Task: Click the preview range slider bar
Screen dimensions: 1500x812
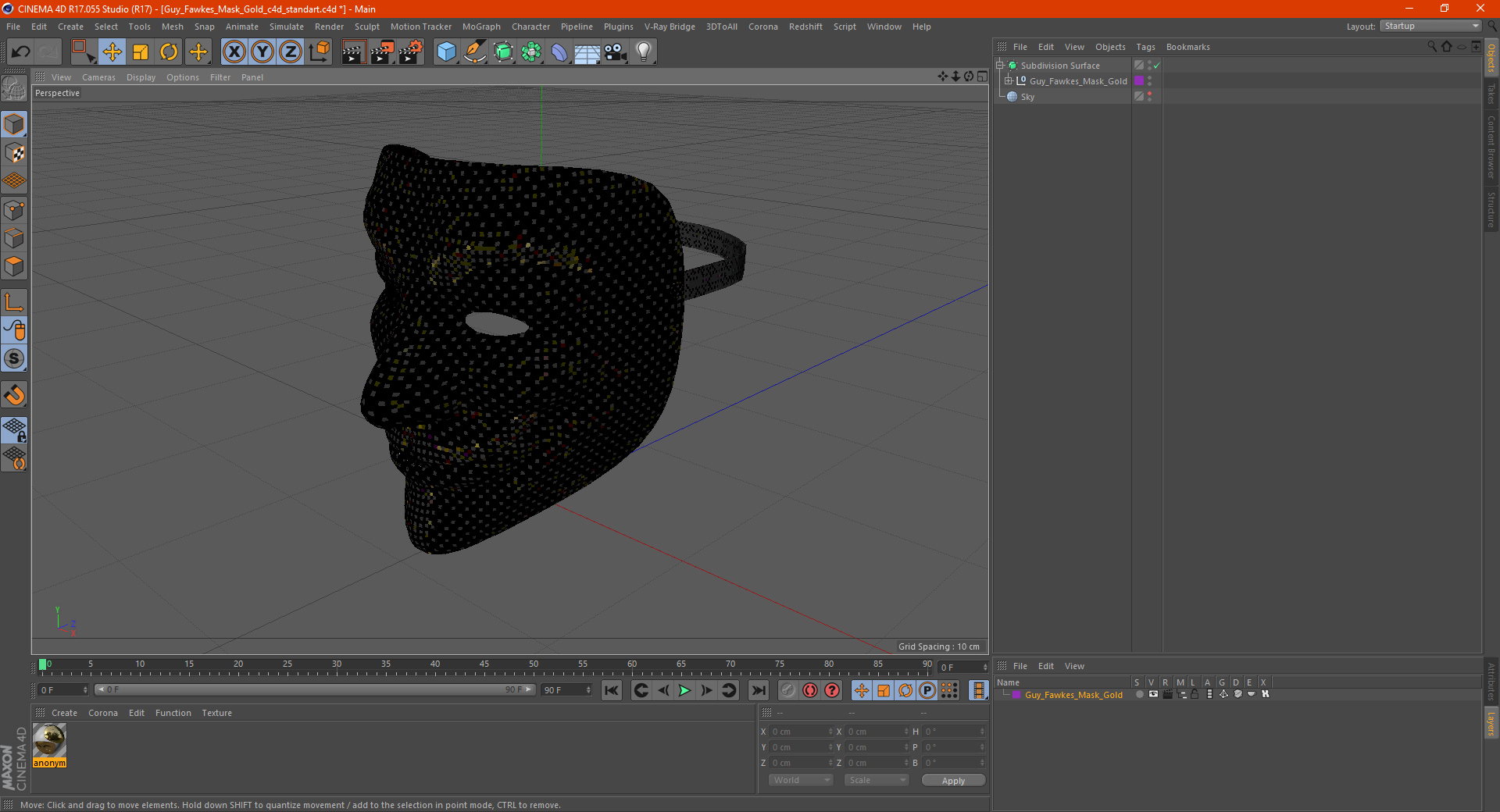Action: pyautogui.click(x=315, y=689)
